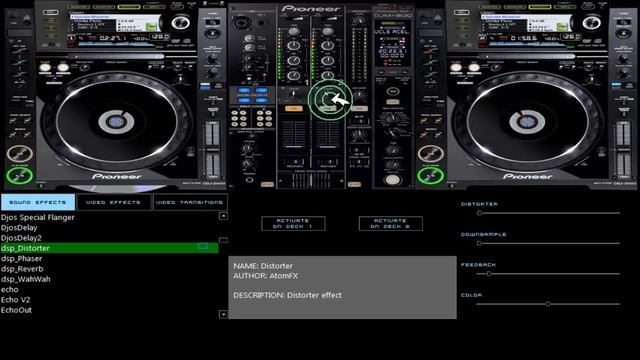
Task: Select DjosDelay in effects list
Action: pyautogui.click(x=19, y=227)
